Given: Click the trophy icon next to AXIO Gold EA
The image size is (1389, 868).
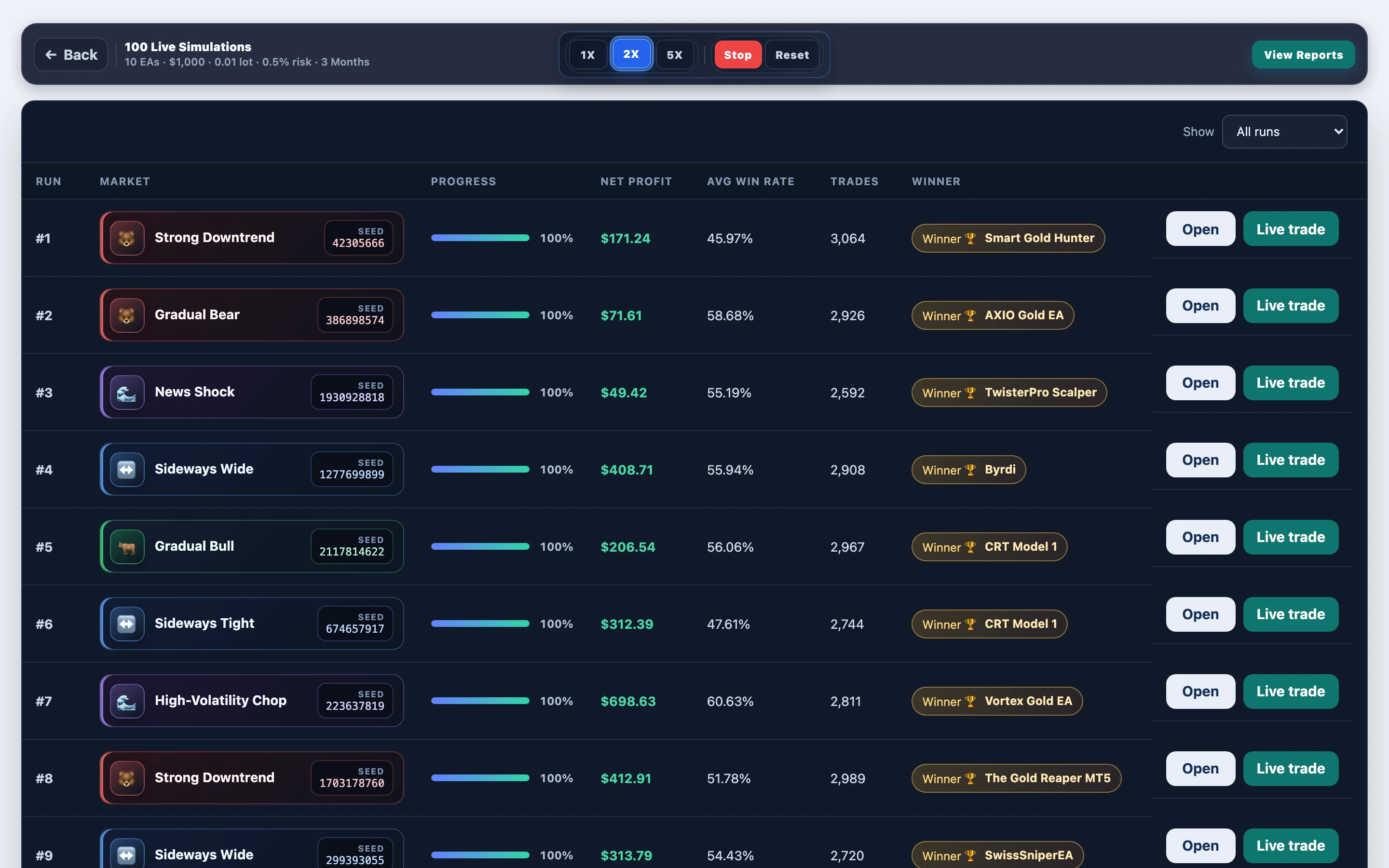Looking at the screenshot, I should [970, 315].
